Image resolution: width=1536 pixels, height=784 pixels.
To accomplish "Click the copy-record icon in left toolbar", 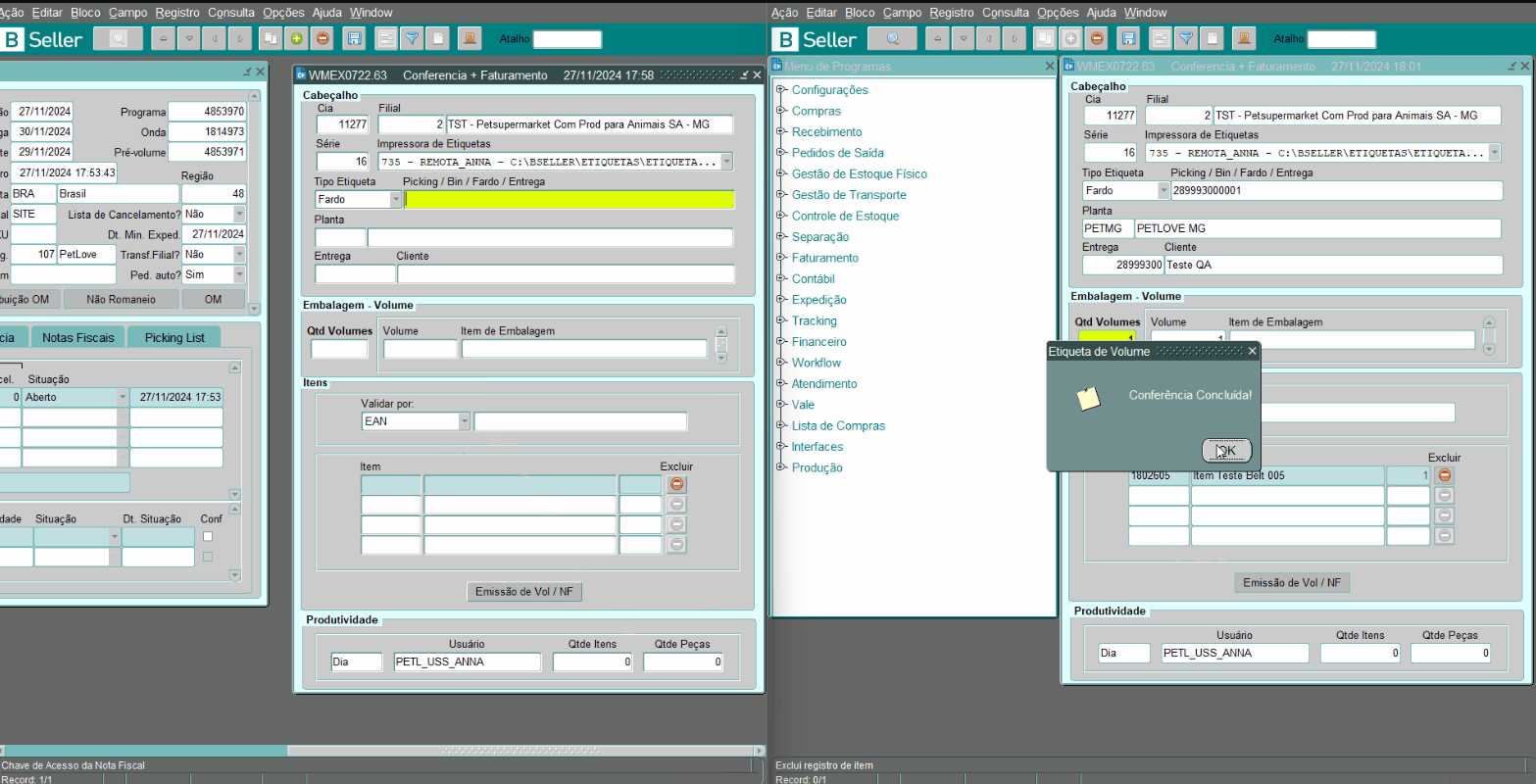I will pos(270,39).
